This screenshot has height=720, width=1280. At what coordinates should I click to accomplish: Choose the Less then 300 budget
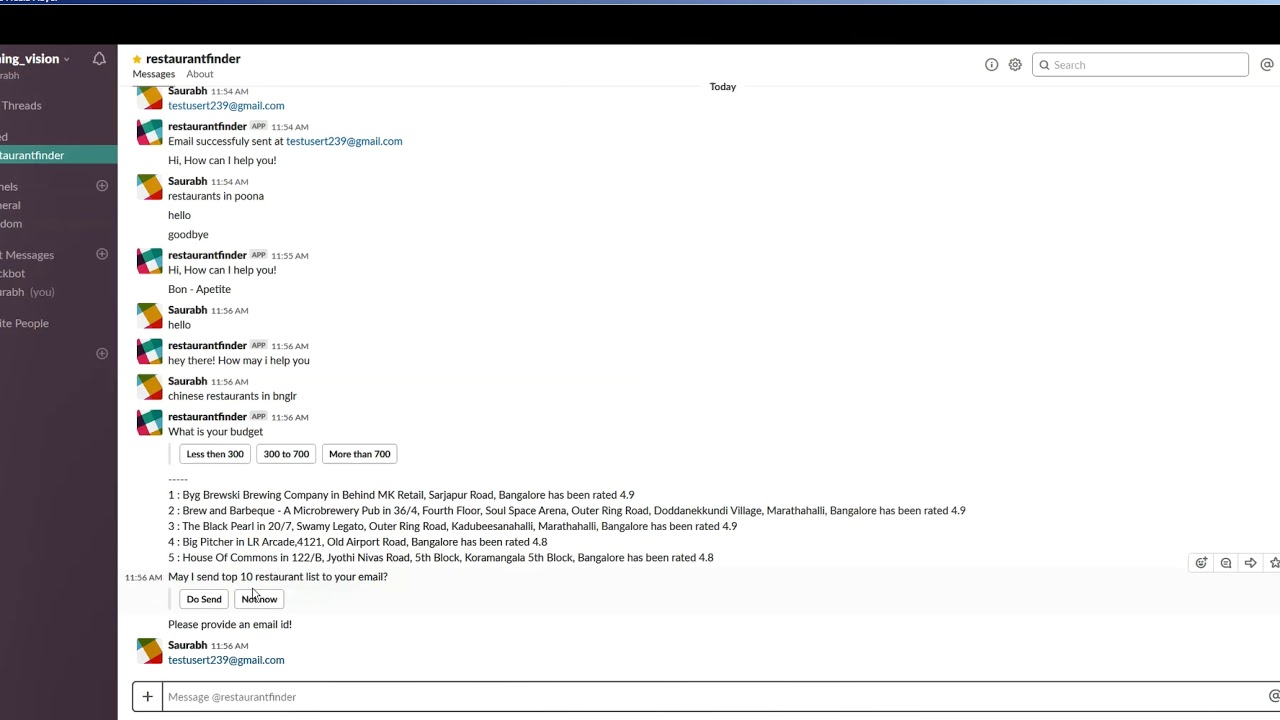coord(215,454)
